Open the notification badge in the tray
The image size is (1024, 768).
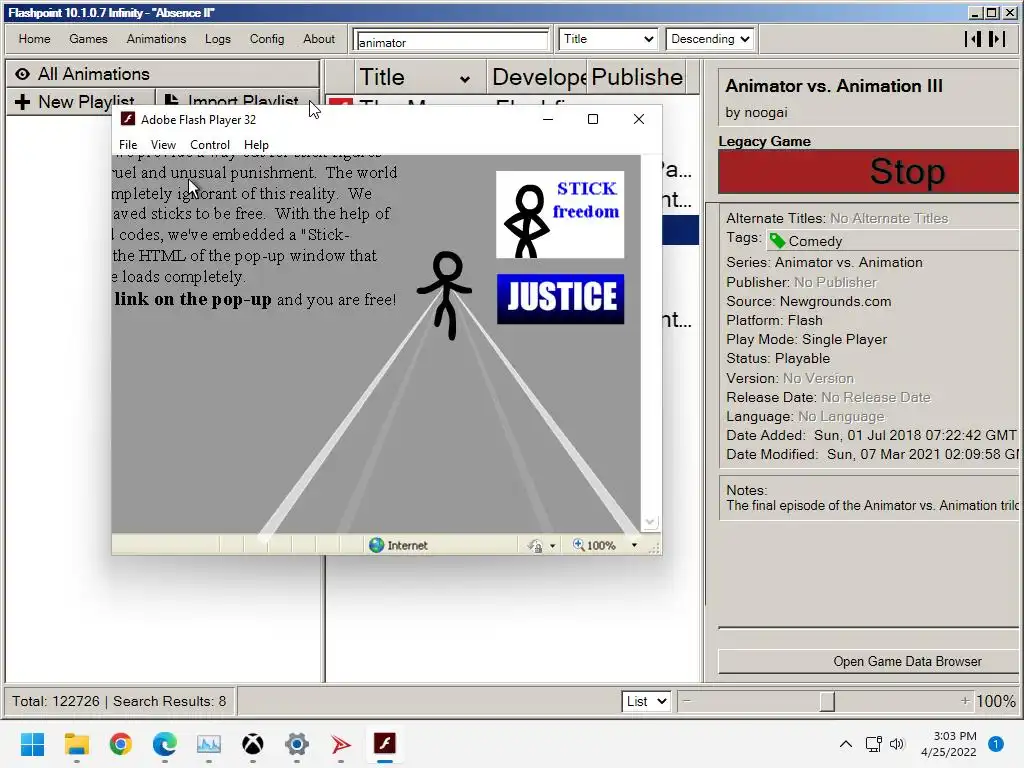tap(995, 744)
